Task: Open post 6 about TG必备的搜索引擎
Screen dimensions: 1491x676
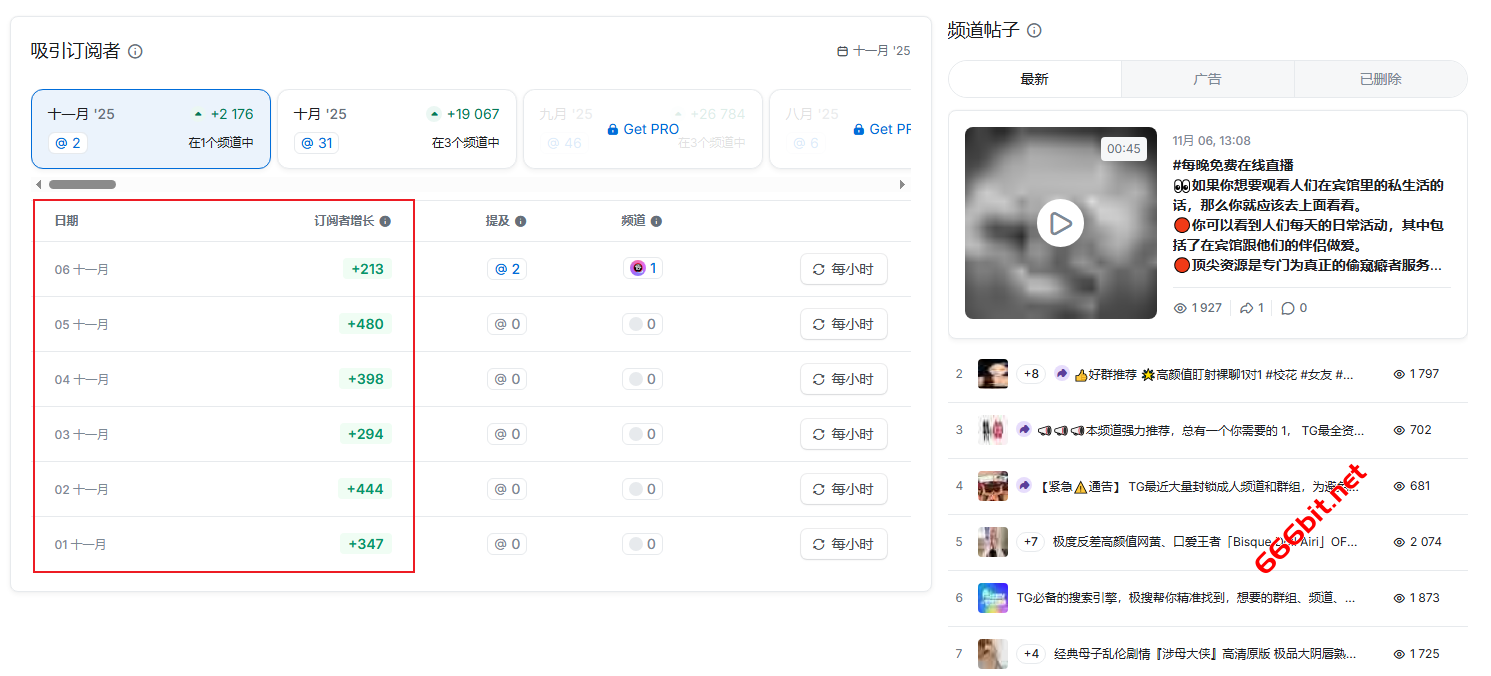Action: (x=1185, y=598)
